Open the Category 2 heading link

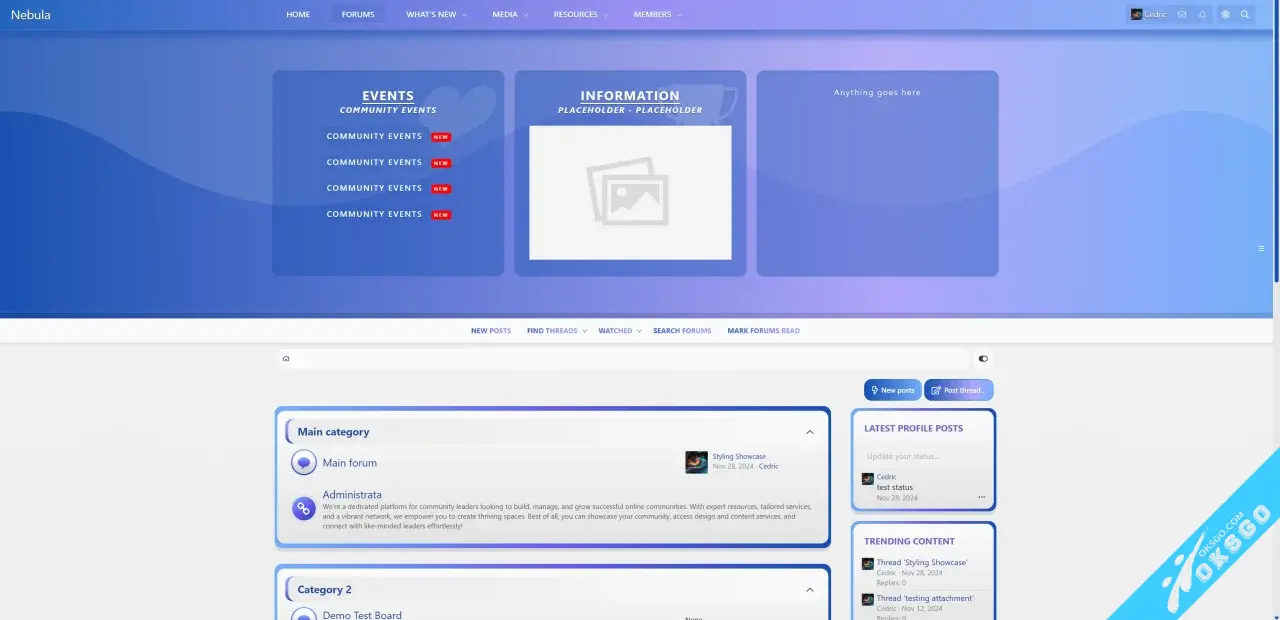324,590
